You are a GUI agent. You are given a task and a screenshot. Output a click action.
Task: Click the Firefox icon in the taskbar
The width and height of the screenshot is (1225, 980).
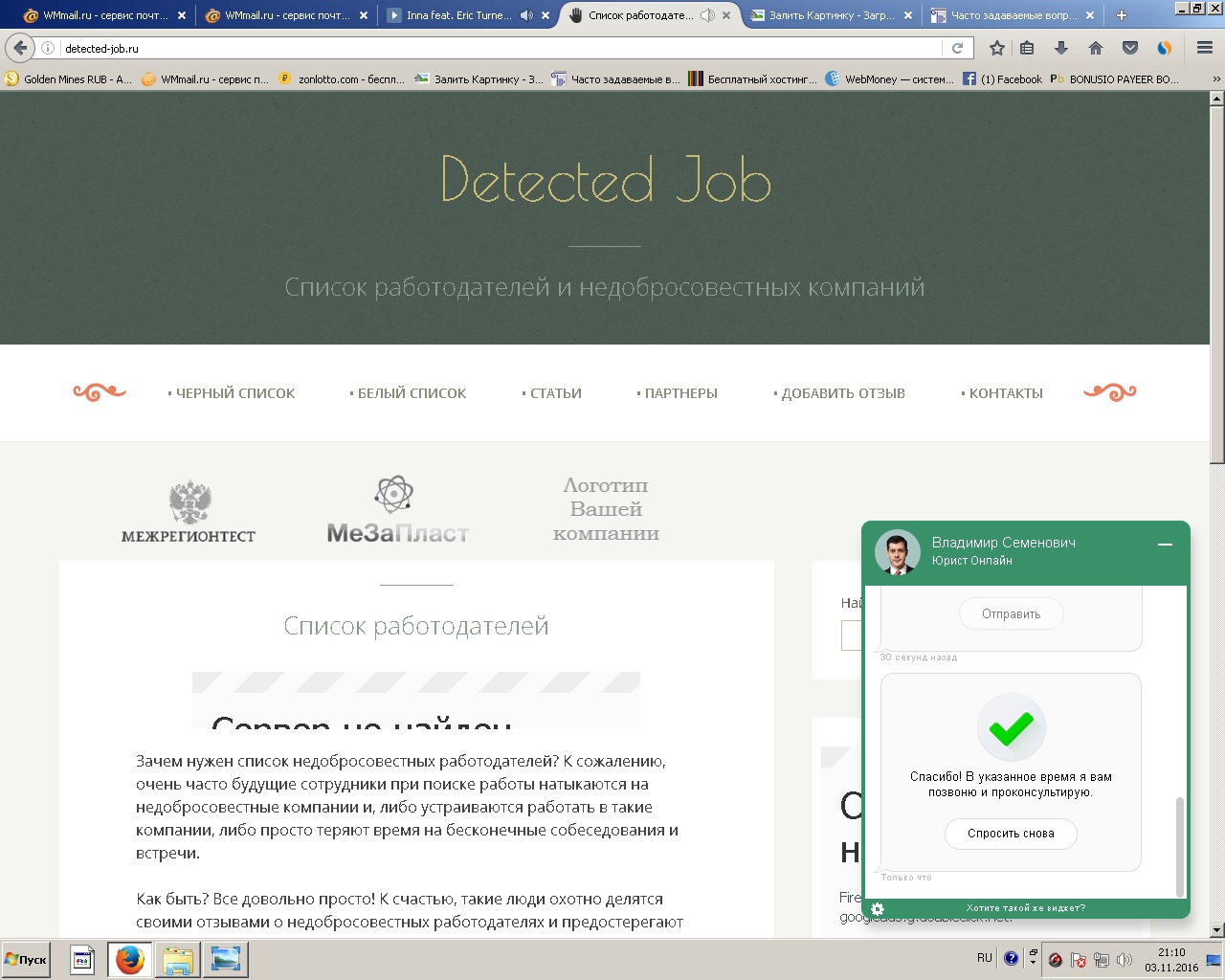pos(129,960)
